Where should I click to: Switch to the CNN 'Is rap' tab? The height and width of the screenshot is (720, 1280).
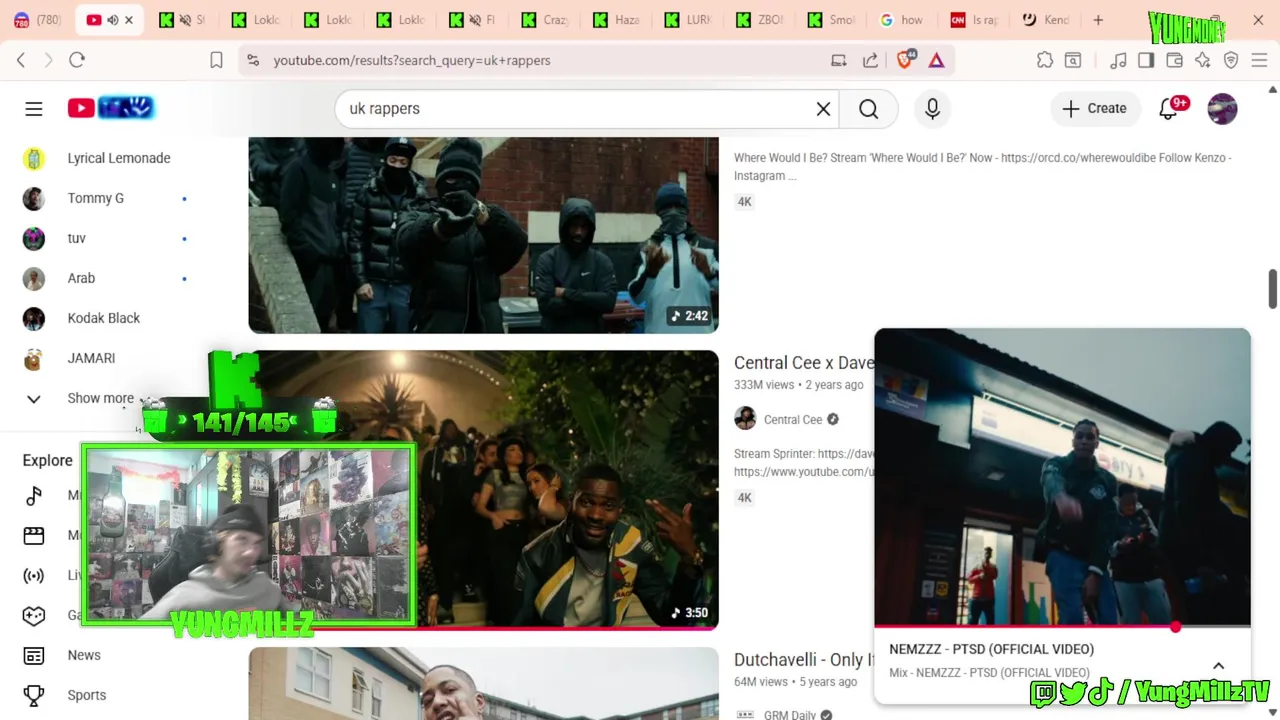[x=975, y=20]
